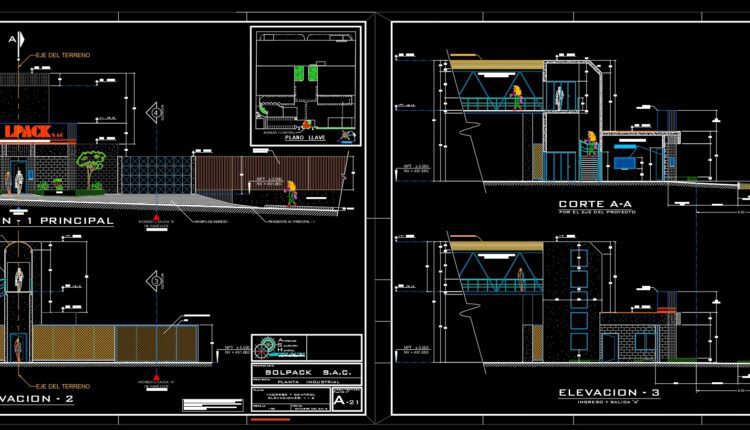750x430 pixels.
Task: Click the figure on the bridge in Corte A-A
Action: (x=516, y=98)
